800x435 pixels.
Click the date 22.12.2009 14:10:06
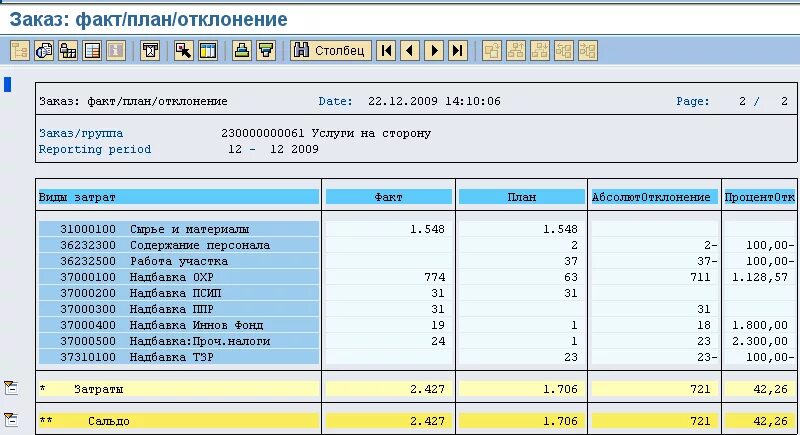pos(434,101)
